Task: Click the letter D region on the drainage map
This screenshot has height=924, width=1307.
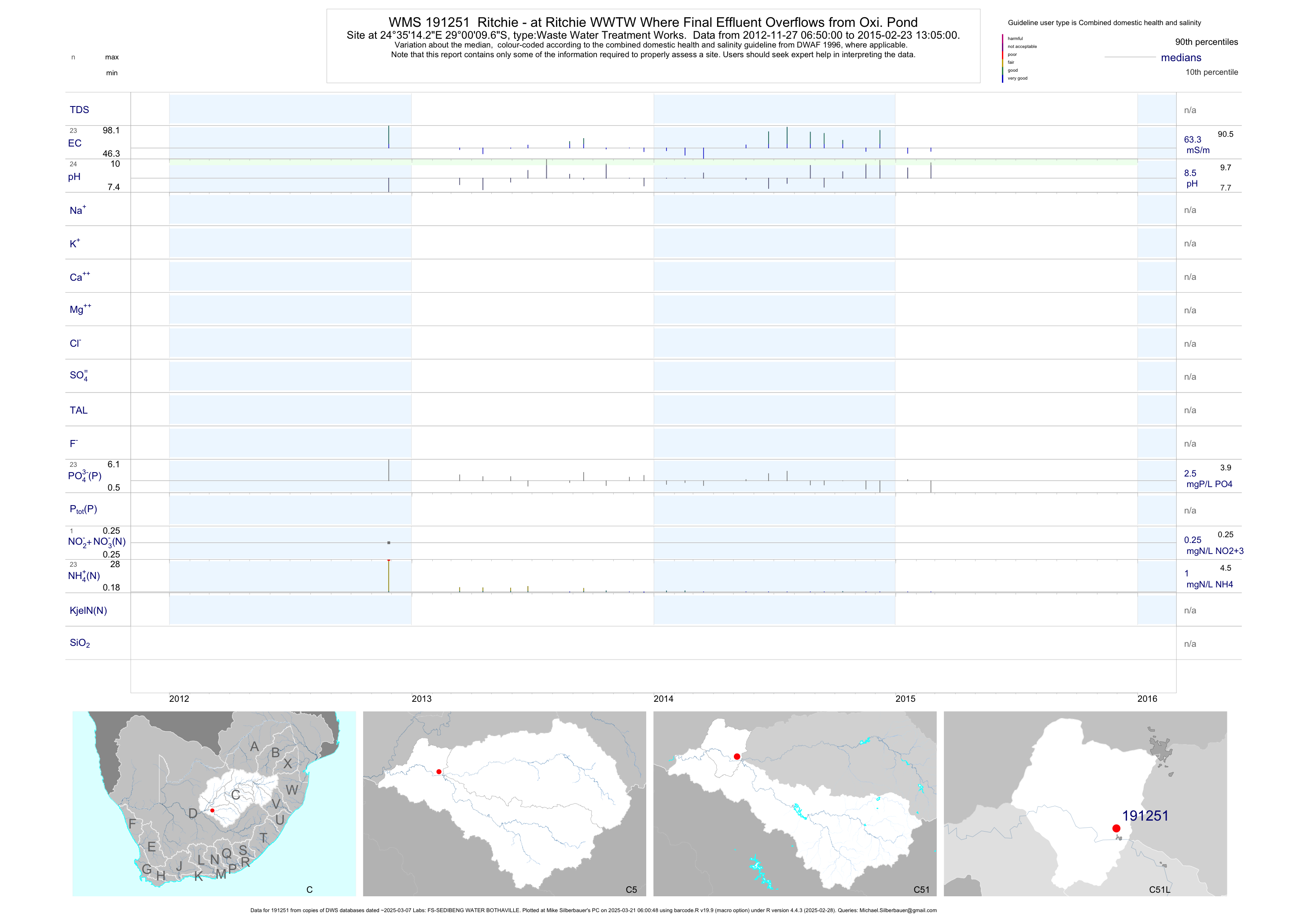Action: point(193,814)
